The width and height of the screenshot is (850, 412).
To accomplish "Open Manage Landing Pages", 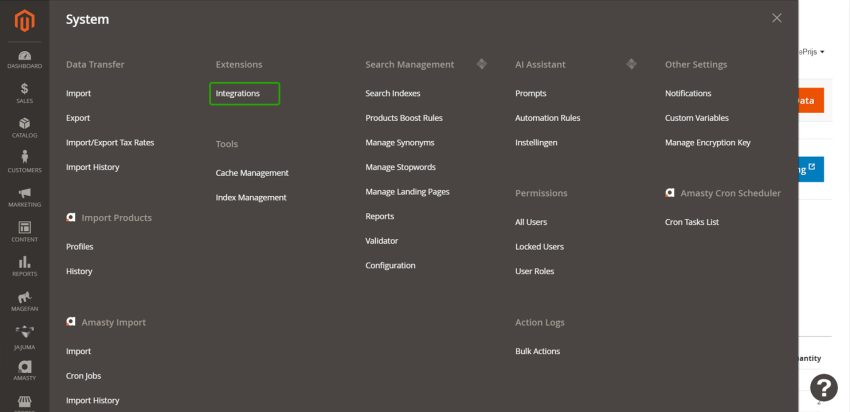I will coord(407,191).
